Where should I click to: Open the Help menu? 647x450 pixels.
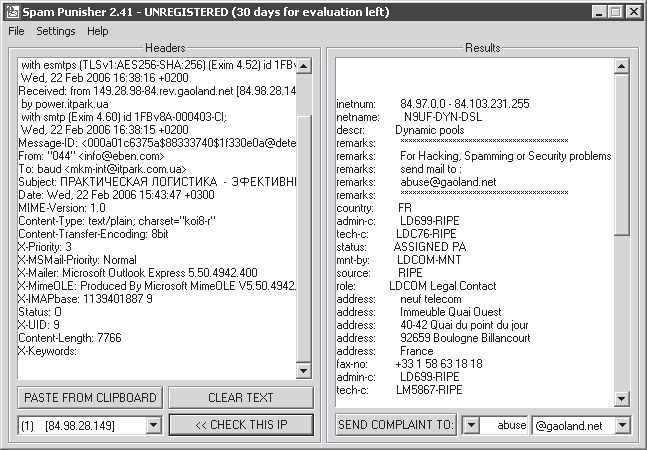98,31
